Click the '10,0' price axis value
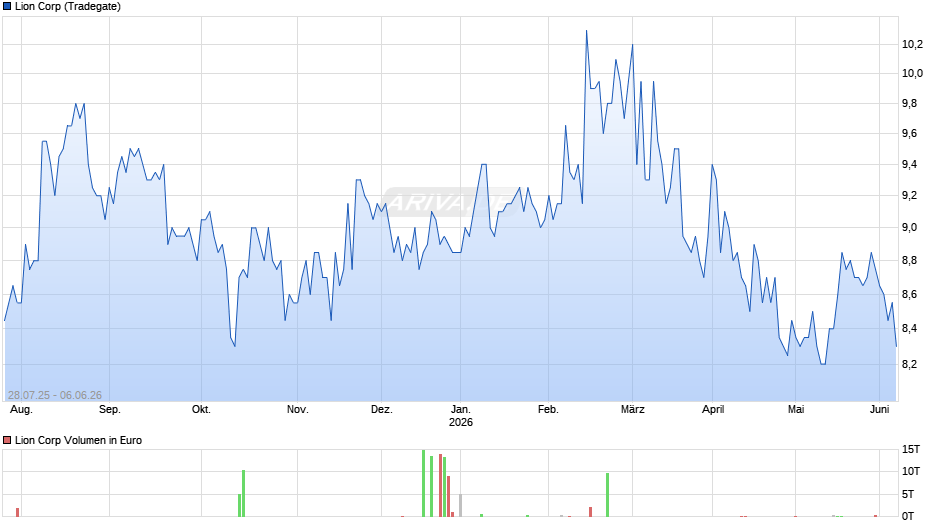This screenshot has height=526, width=940. click(912, 74)
